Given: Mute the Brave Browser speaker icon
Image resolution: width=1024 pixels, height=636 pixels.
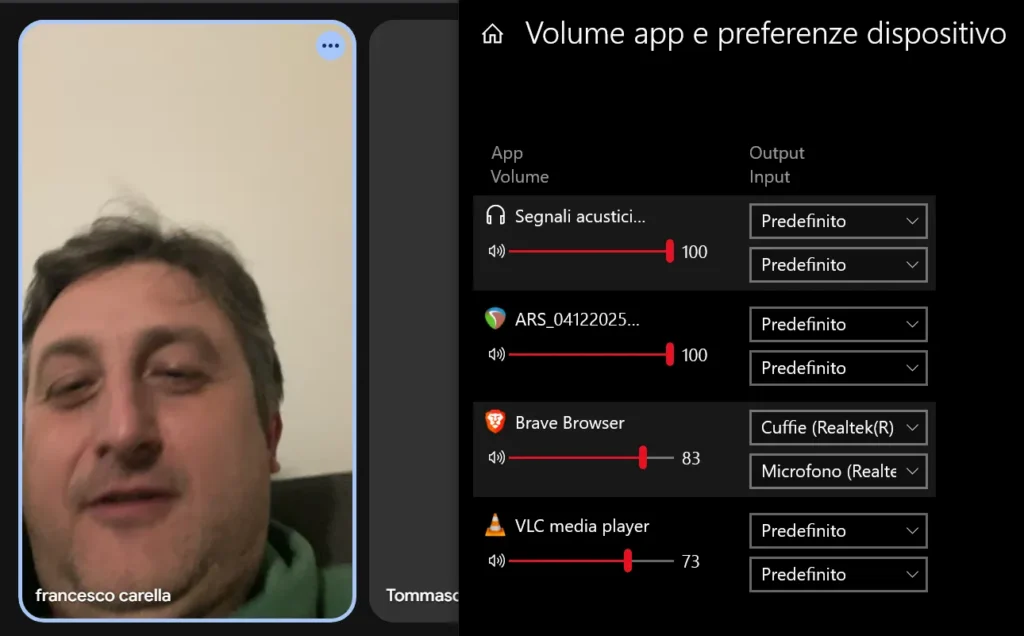Looking at the screenshot, I should (496, 458).
